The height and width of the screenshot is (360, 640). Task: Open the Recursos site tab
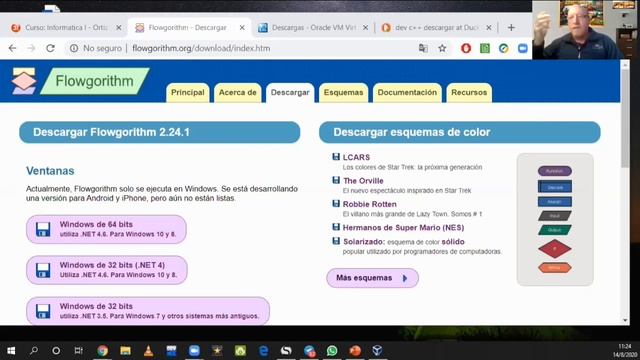coord(469,93)
